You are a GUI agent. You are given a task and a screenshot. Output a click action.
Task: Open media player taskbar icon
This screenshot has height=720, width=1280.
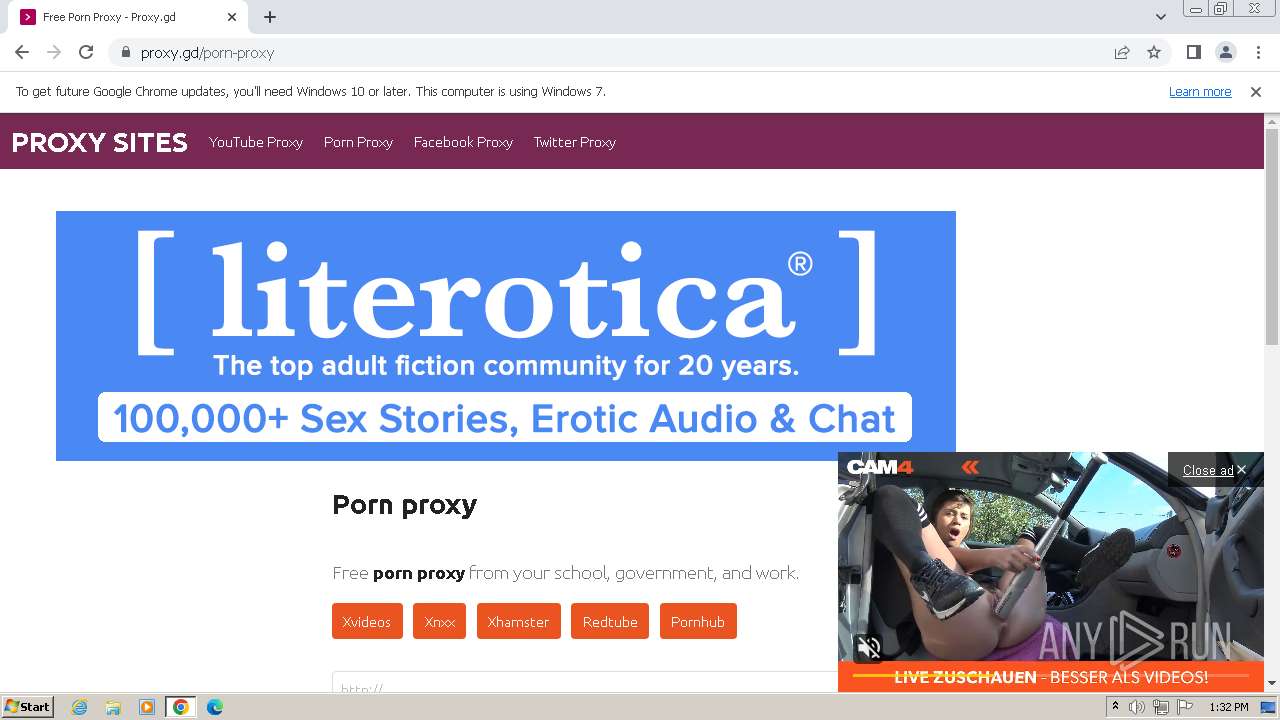click(147, 707)
